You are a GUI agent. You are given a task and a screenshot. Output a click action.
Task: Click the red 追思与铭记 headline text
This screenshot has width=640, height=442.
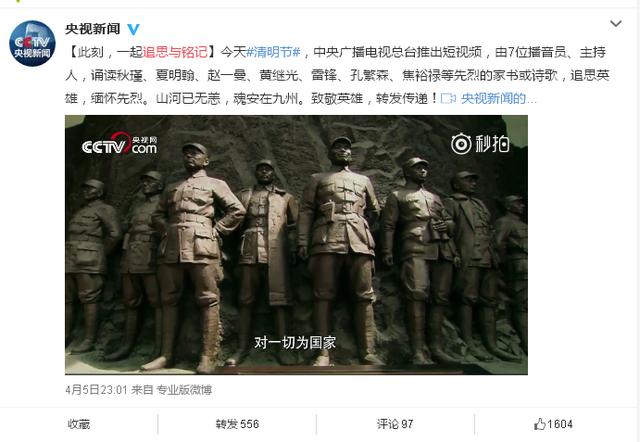175,52
